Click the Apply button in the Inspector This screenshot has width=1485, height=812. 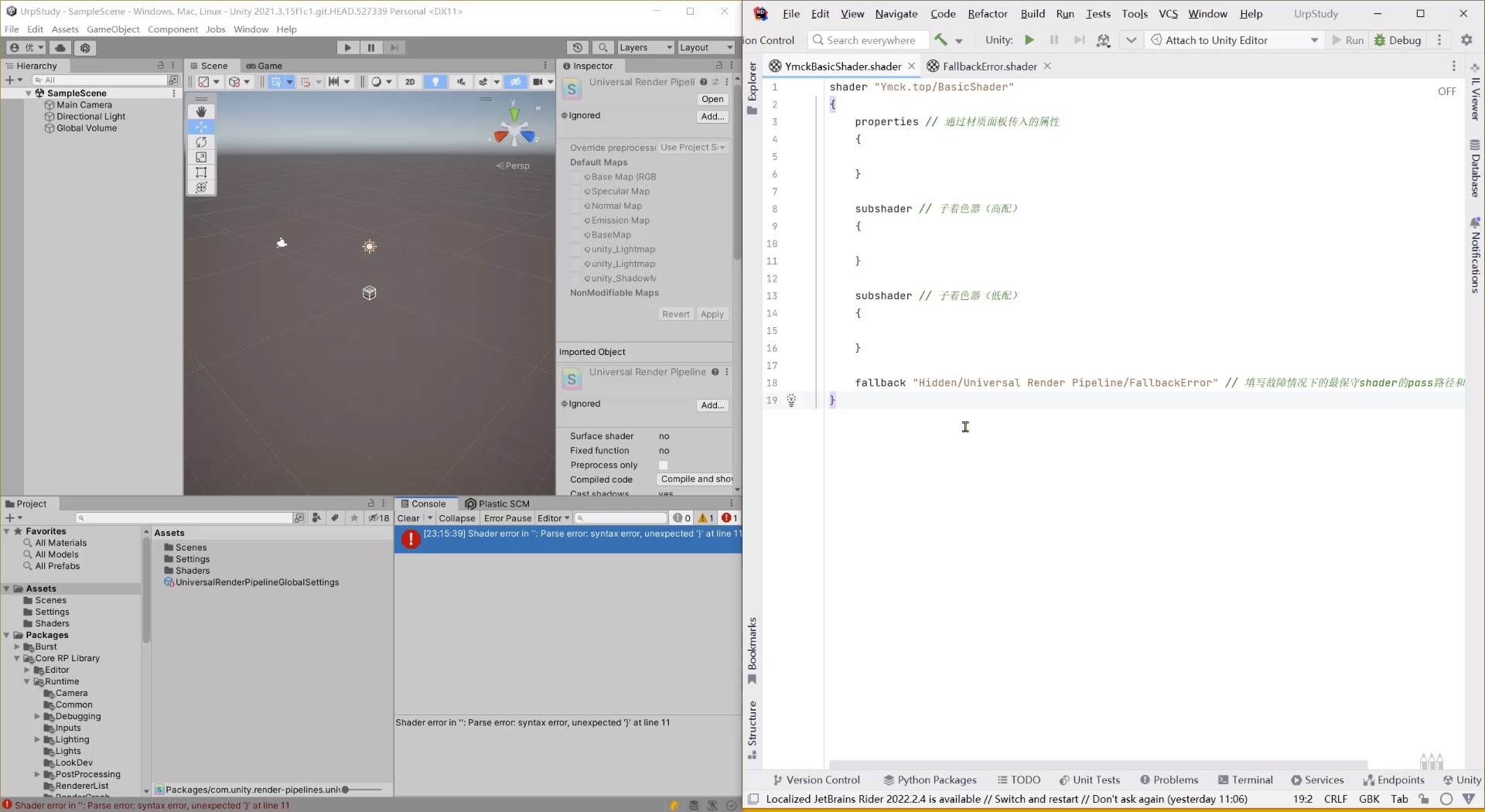[712, 314]
